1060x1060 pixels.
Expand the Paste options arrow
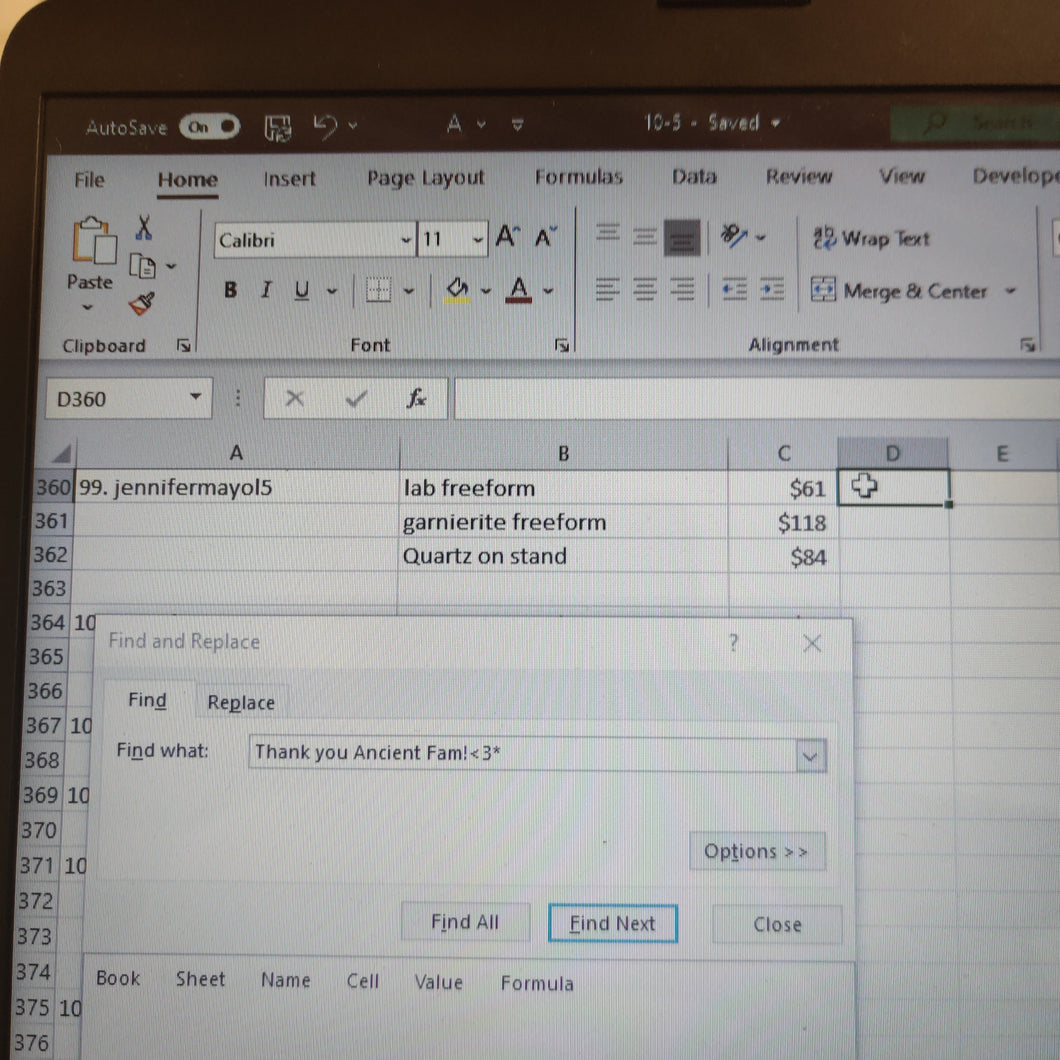pyautogui.click(x=87, y=308)
